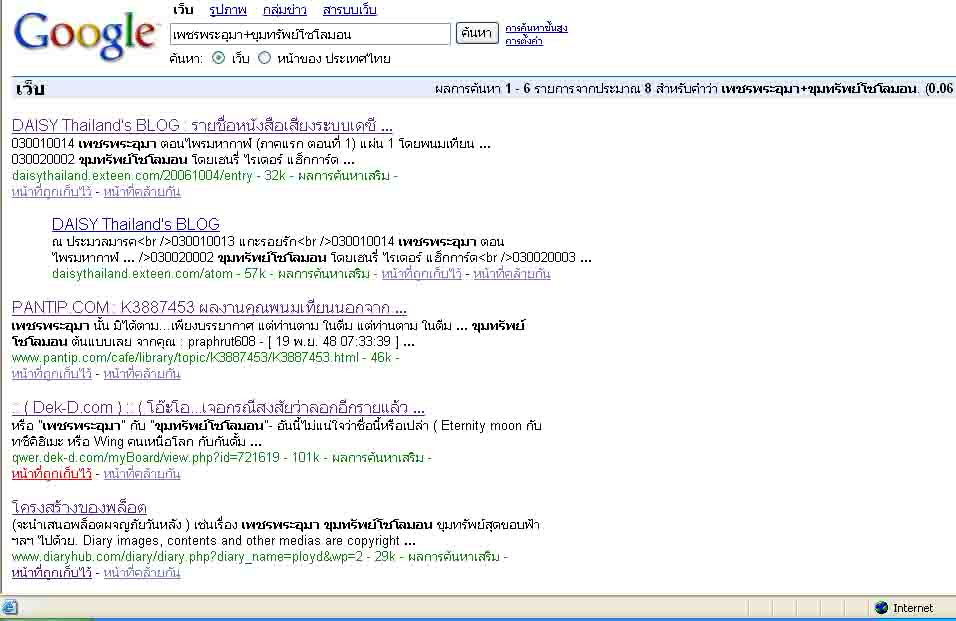Click the 'Internet' zone label in status bar
The width and height of the screenshot is (956, 621).
tap(913, 608)
